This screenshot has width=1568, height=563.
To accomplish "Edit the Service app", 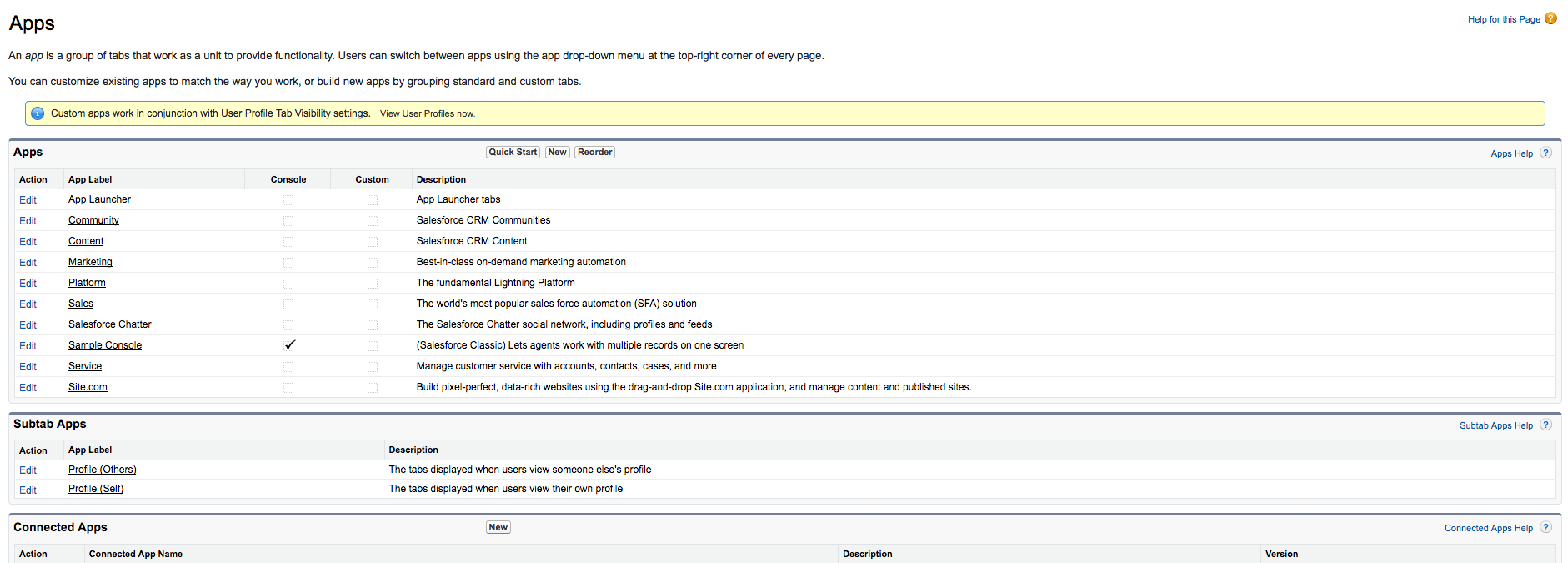I will pos(28,367).
